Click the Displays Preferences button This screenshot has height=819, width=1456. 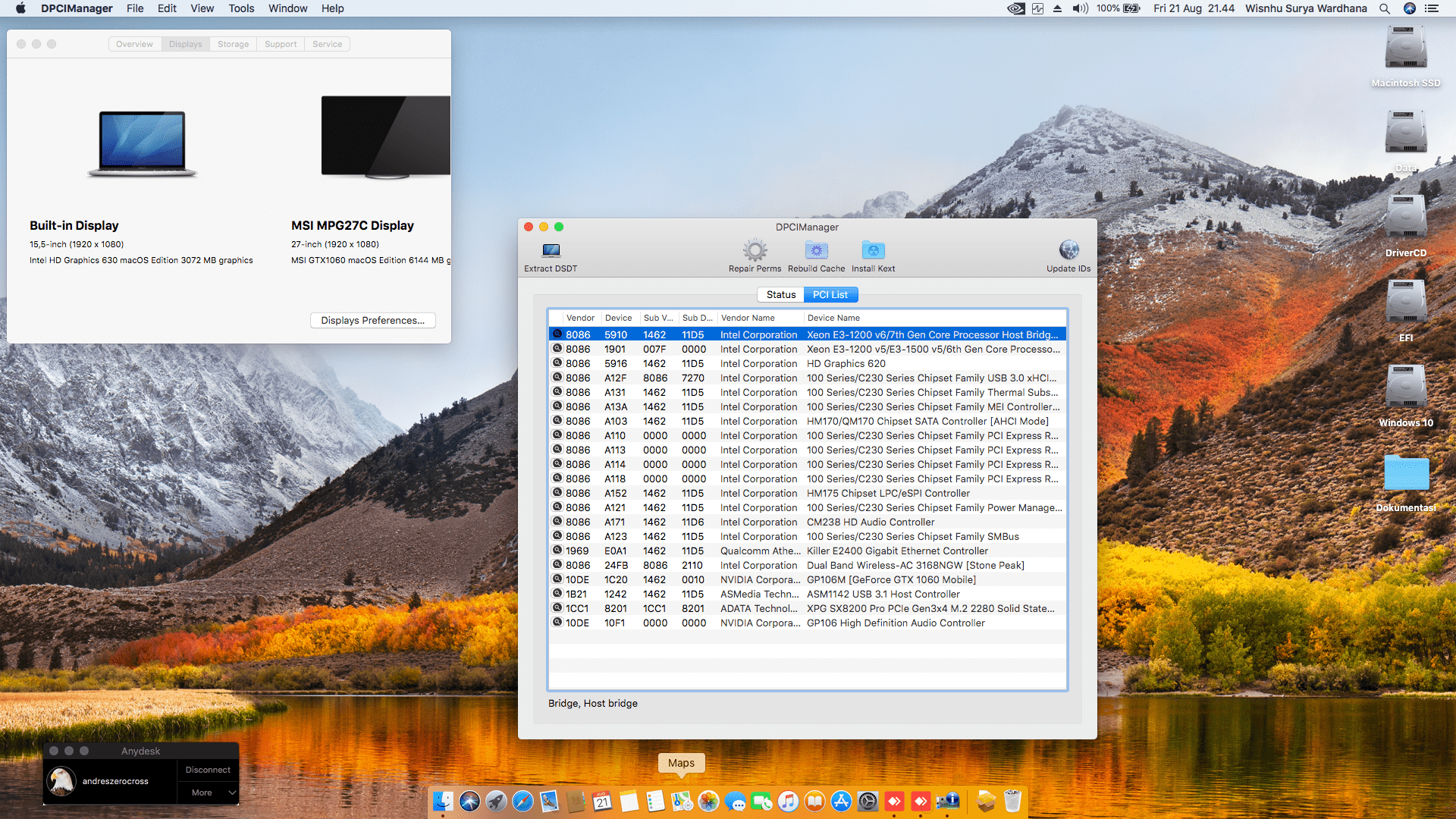(x=372, y=320)
